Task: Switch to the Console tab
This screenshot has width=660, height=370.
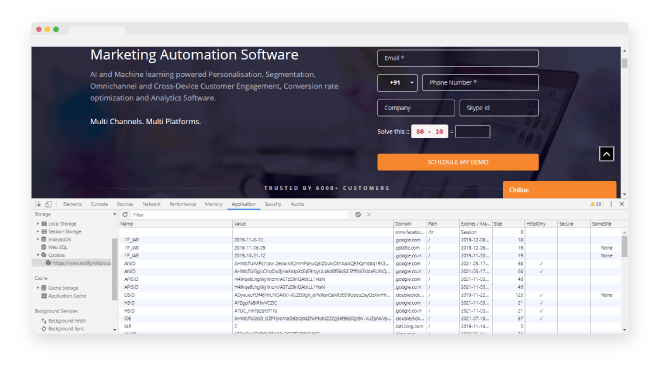Action: point(99,204)
